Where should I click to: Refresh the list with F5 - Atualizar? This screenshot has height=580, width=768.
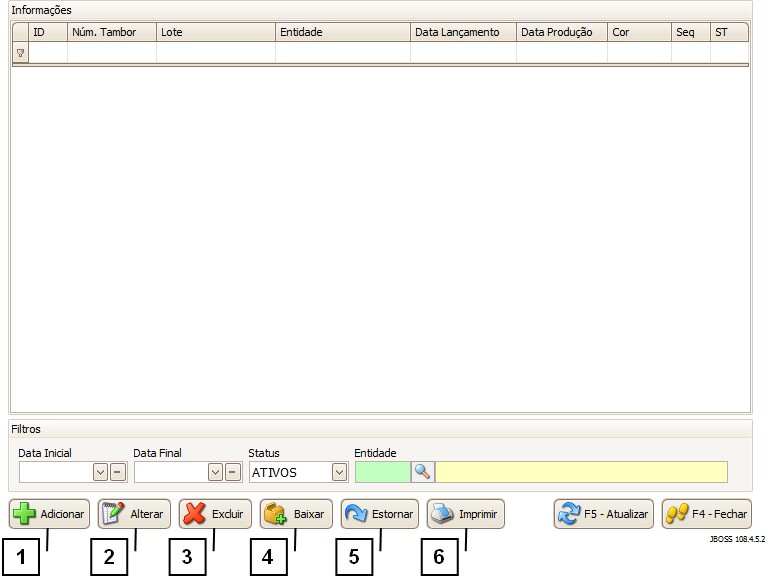[x=603, y=514]
